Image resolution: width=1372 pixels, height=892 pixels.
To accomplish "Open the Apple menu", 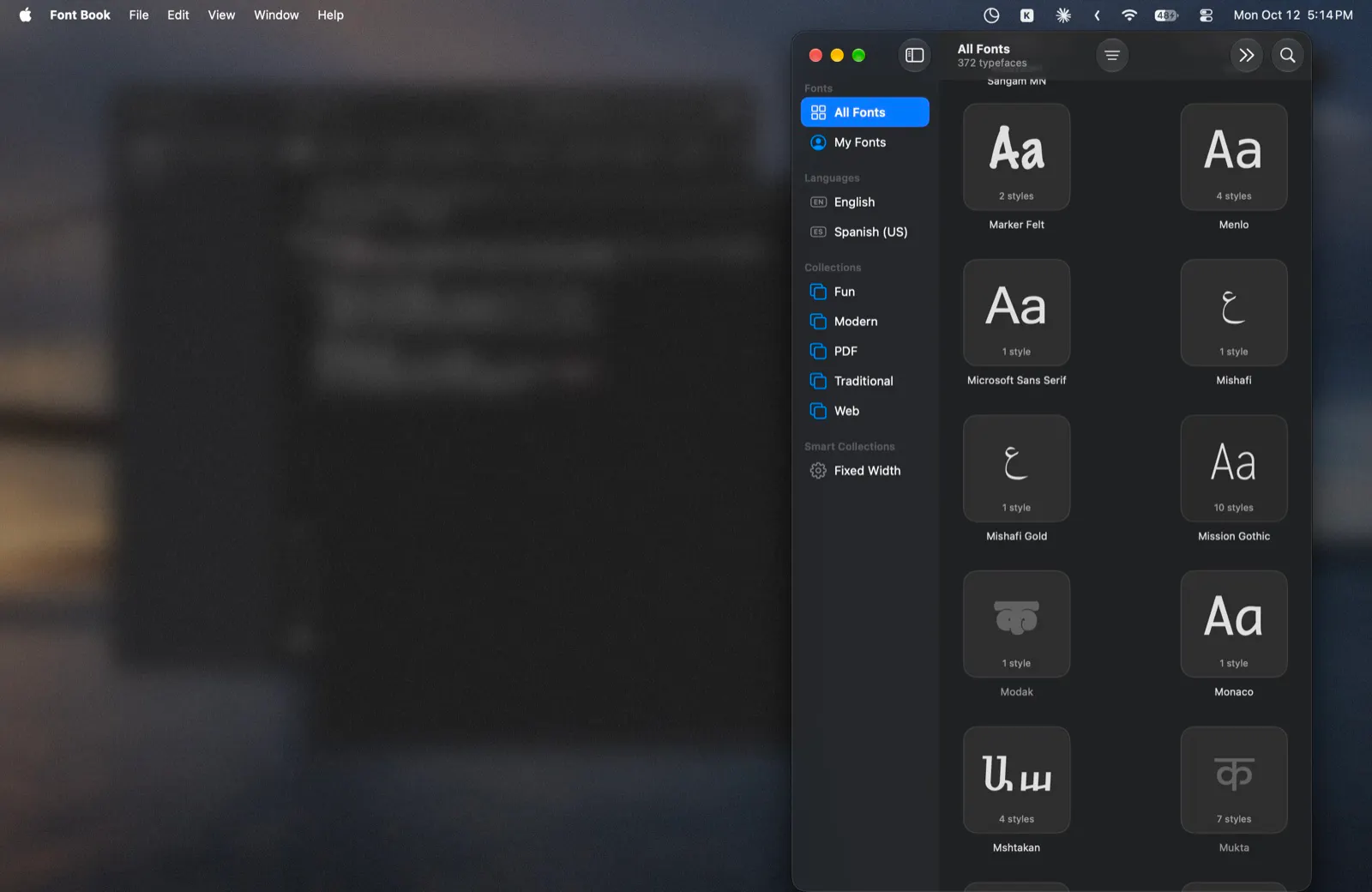I will [x=25, y=15].
